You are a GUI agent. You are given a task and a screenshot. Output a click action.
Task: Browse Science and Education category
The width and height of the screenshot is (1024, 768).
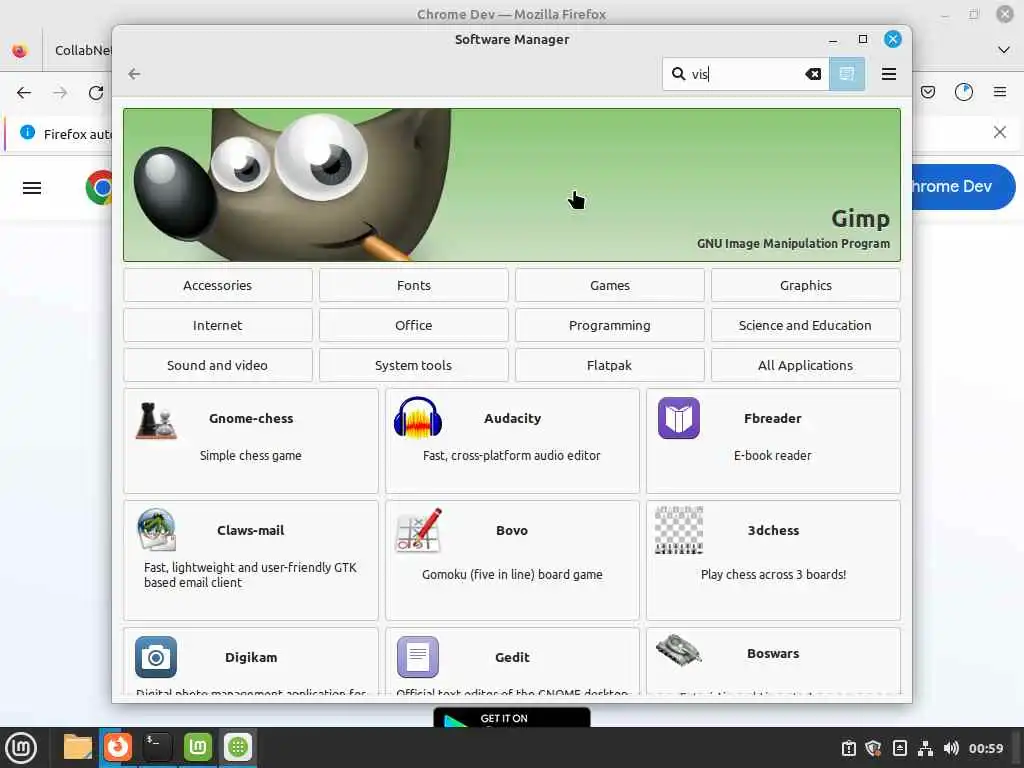coord(806,325)
